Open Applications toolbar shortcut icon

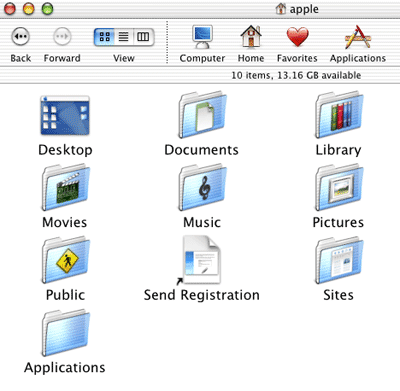pyautogui.click(x=358, y=37)
